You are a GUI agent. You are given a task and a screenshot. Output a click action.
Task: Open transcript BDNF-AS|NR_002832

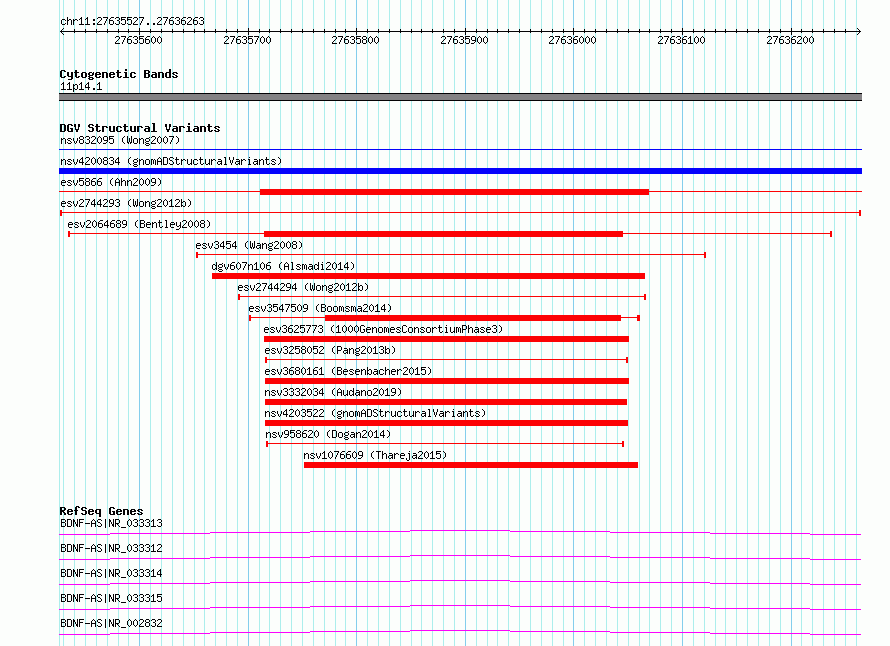pyautogui.click(x=111, y=623)
